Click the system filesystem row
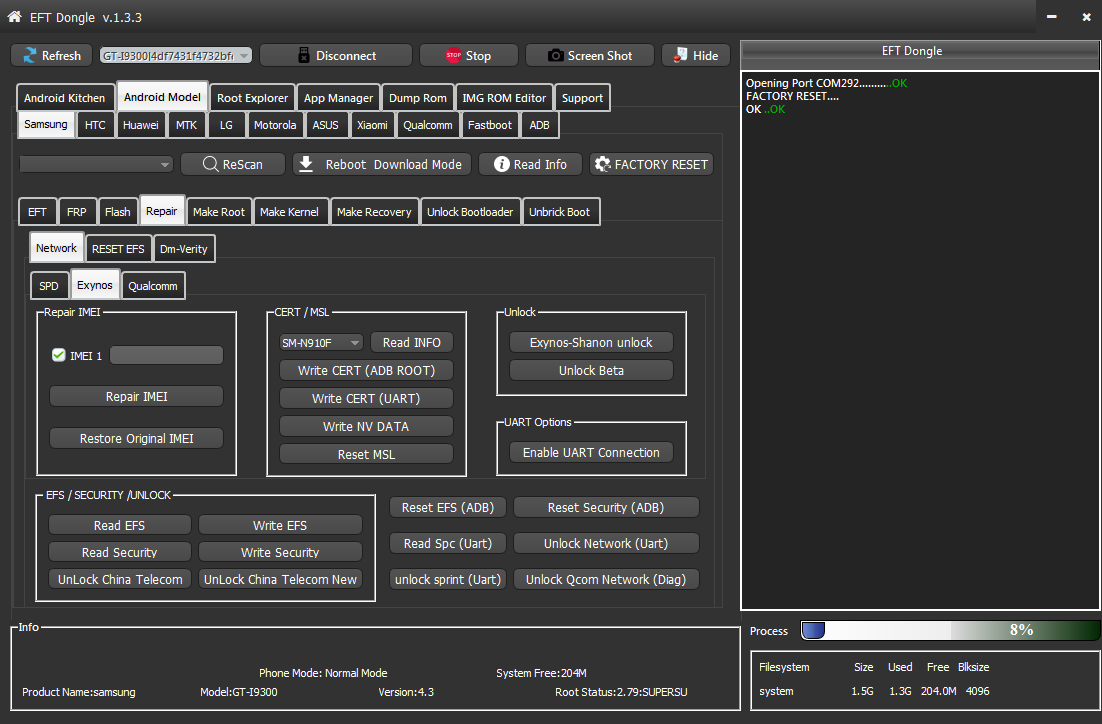The height and width of the screenshot is (724, 1102). click(x=874, y=692)
